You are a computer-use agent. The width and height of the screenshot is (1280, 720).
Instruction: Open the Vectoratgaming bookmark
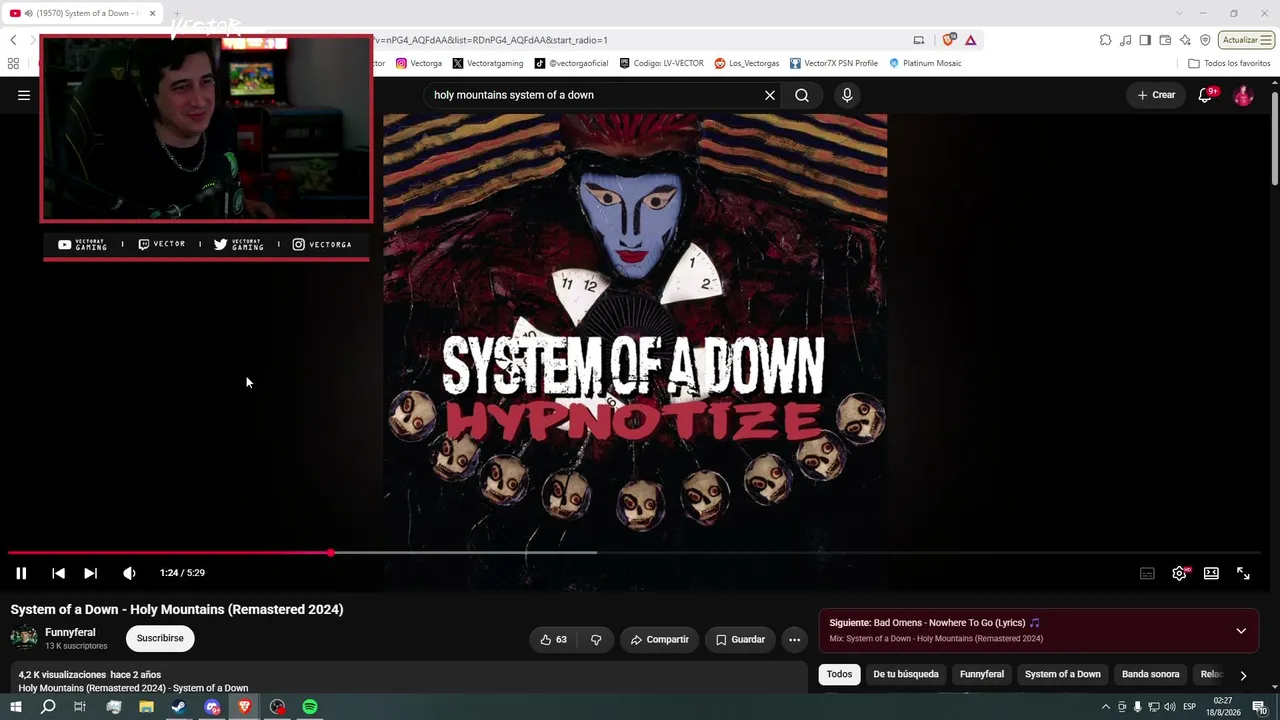click(488, 63)
